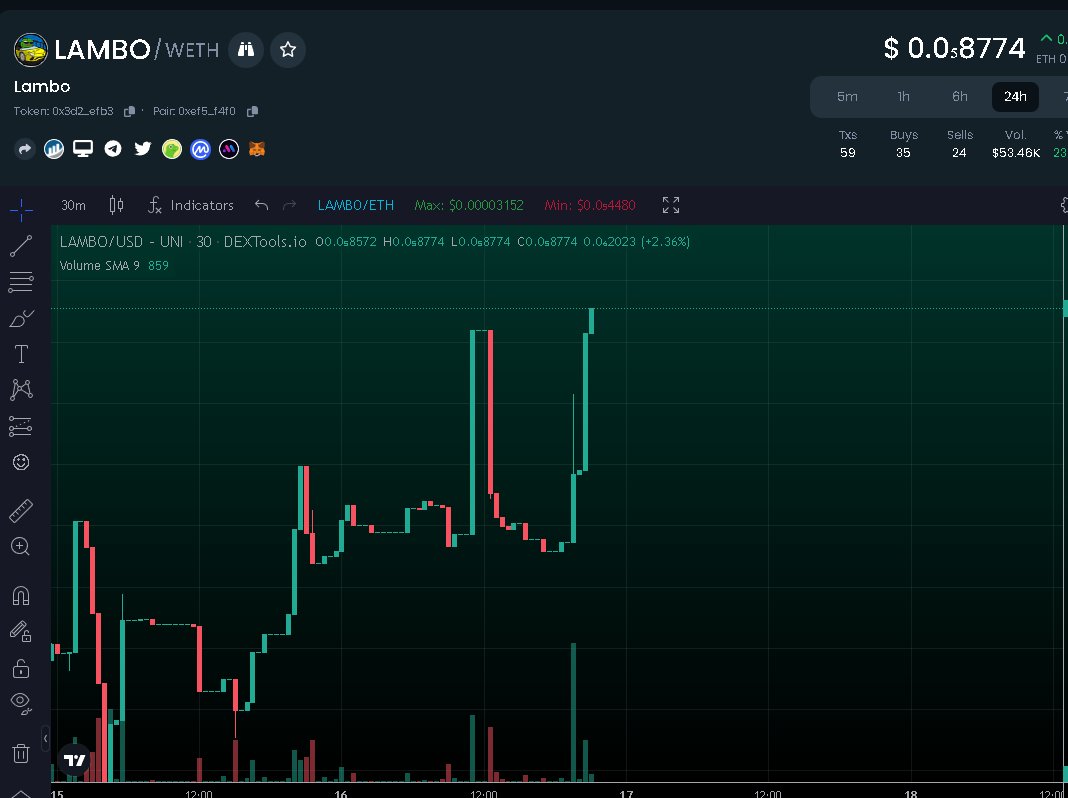Select the 24h stats timeframe
Screen dimensions: 1068x798
[x=1016, y=97]
